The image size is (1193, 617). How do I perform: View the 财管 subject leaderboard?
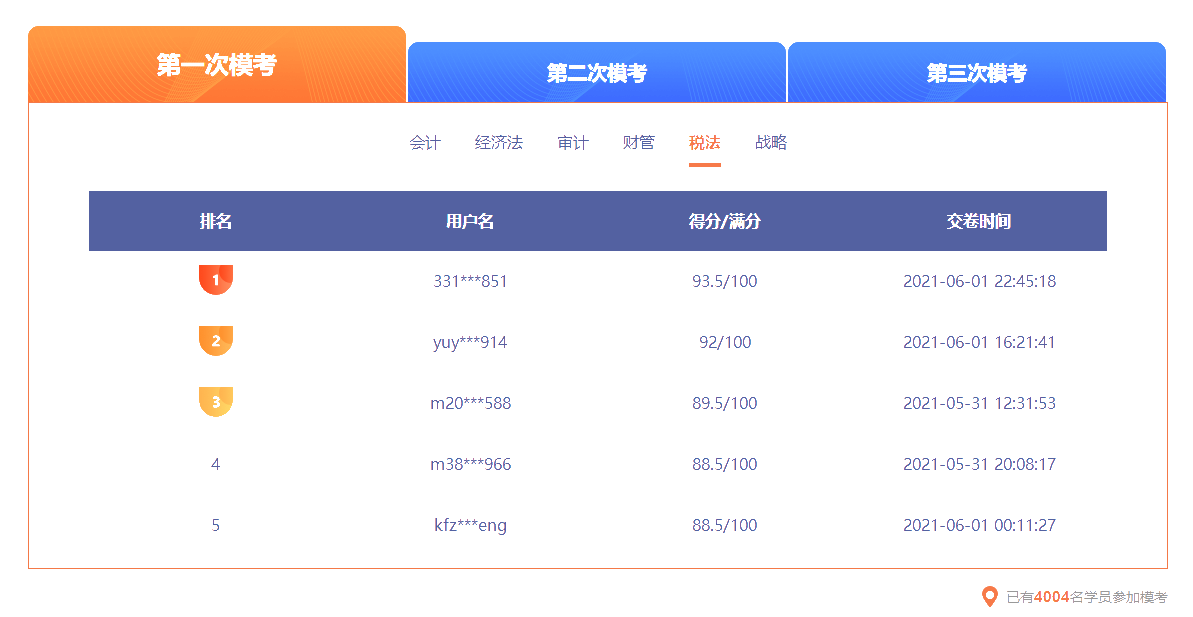coord(637,143)
